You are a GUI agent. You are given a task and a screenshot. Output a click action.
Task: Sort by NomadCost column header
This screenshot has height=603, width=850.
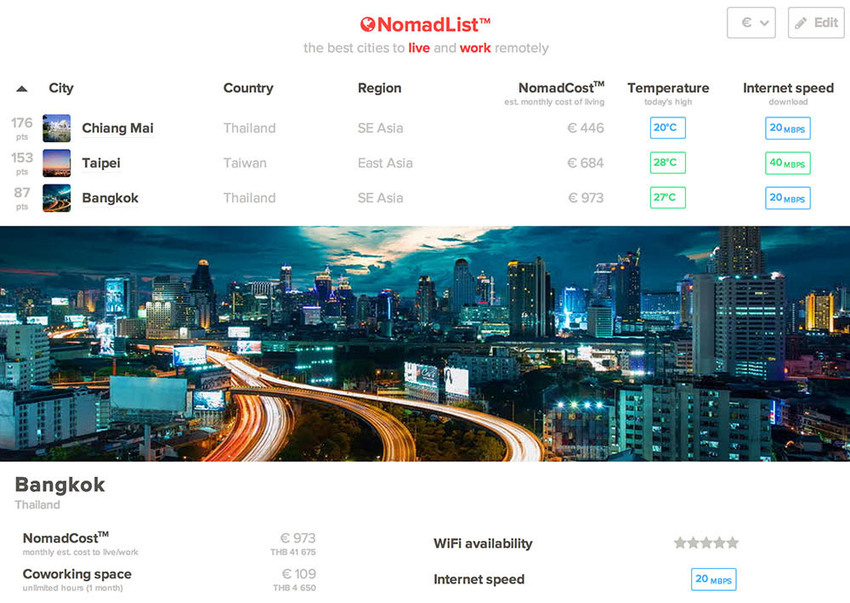561,87
